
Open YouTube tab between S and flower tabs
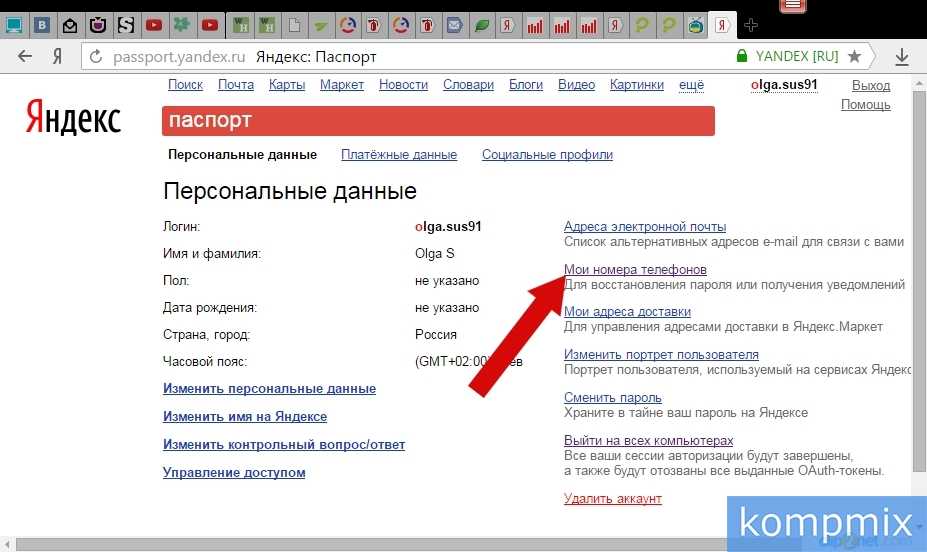coord(154,25)
